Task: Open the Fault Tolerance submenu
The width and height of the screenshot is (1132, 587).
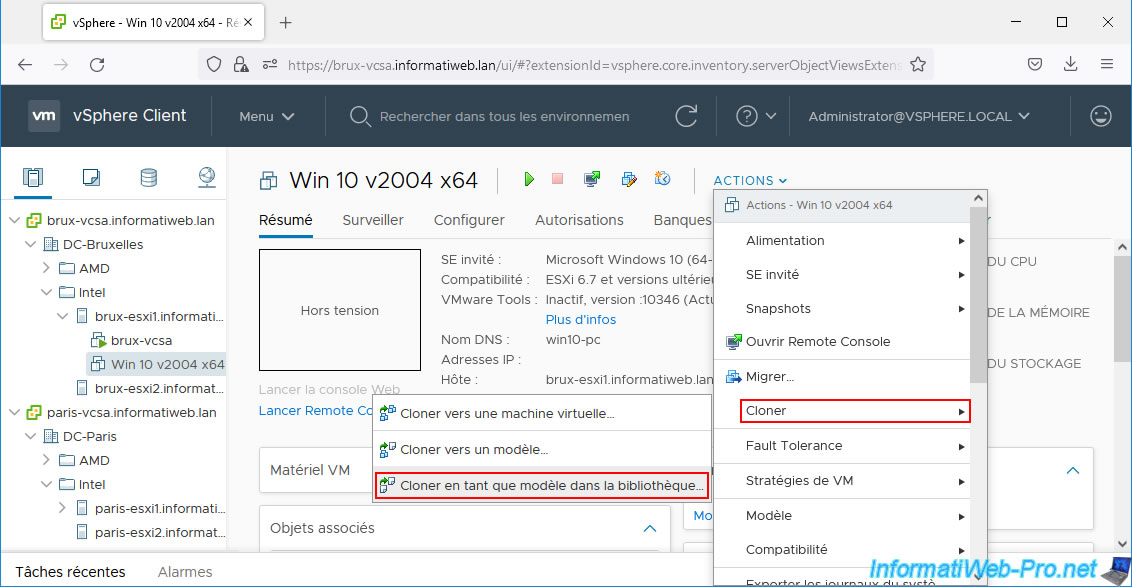Action: (x=843, y=445)
